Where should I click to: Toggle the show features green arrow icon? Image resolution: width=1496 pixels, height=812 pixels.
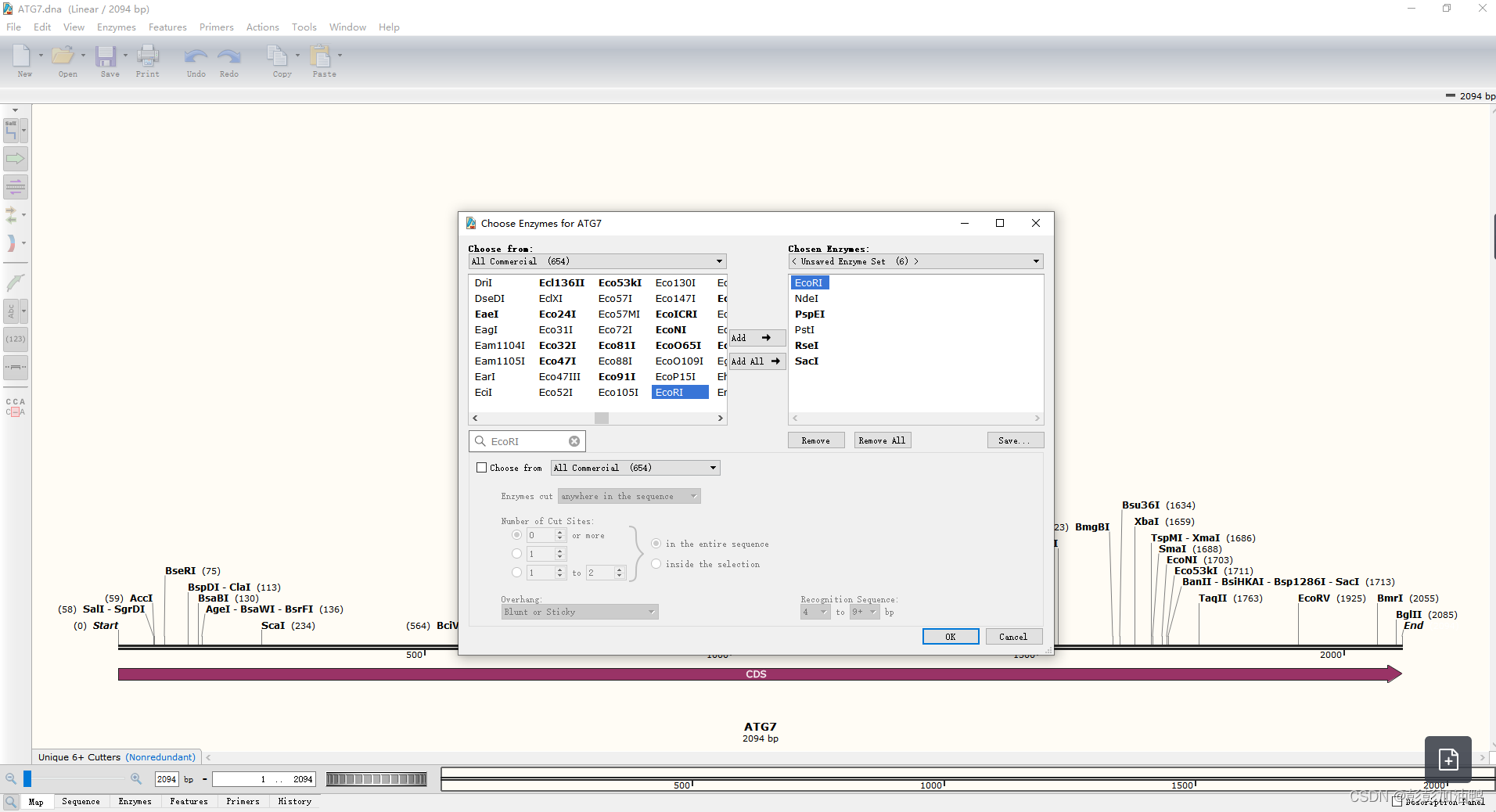[16, 159]
